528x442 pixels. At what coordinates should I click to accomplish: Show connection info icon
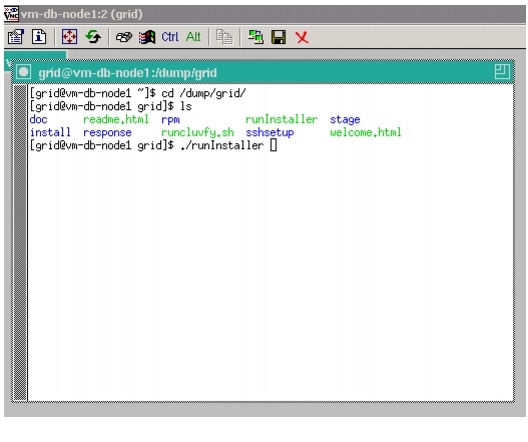(39, 37)
